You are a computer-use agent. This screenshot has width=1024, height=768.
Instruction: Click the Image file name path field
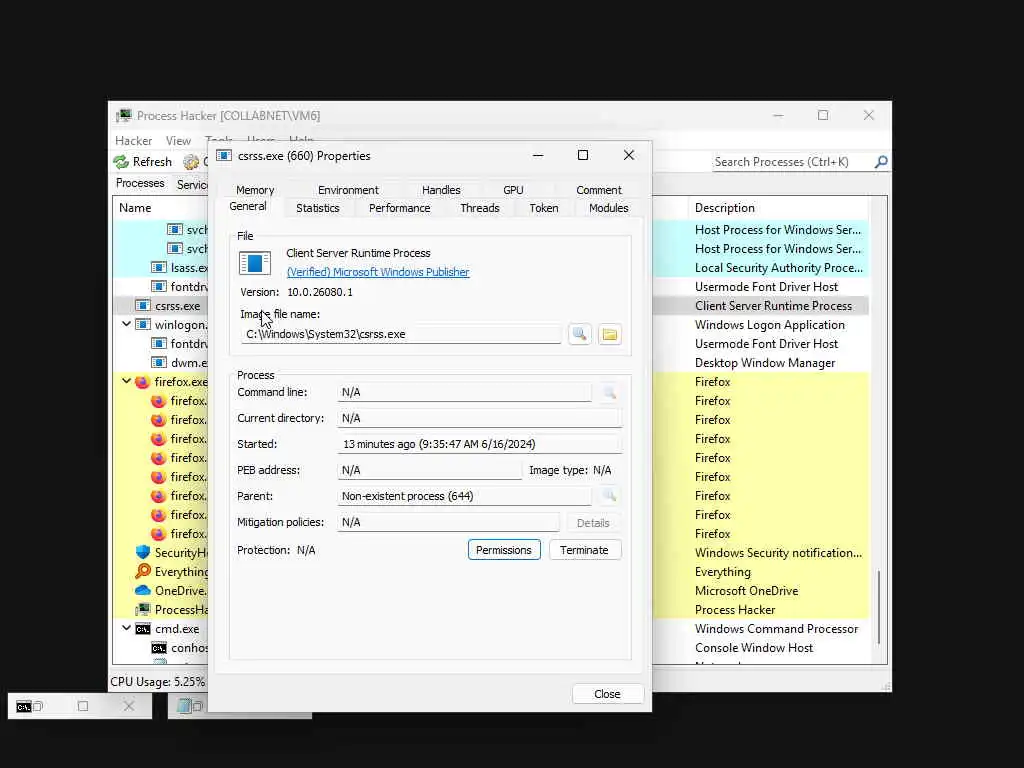401,334
